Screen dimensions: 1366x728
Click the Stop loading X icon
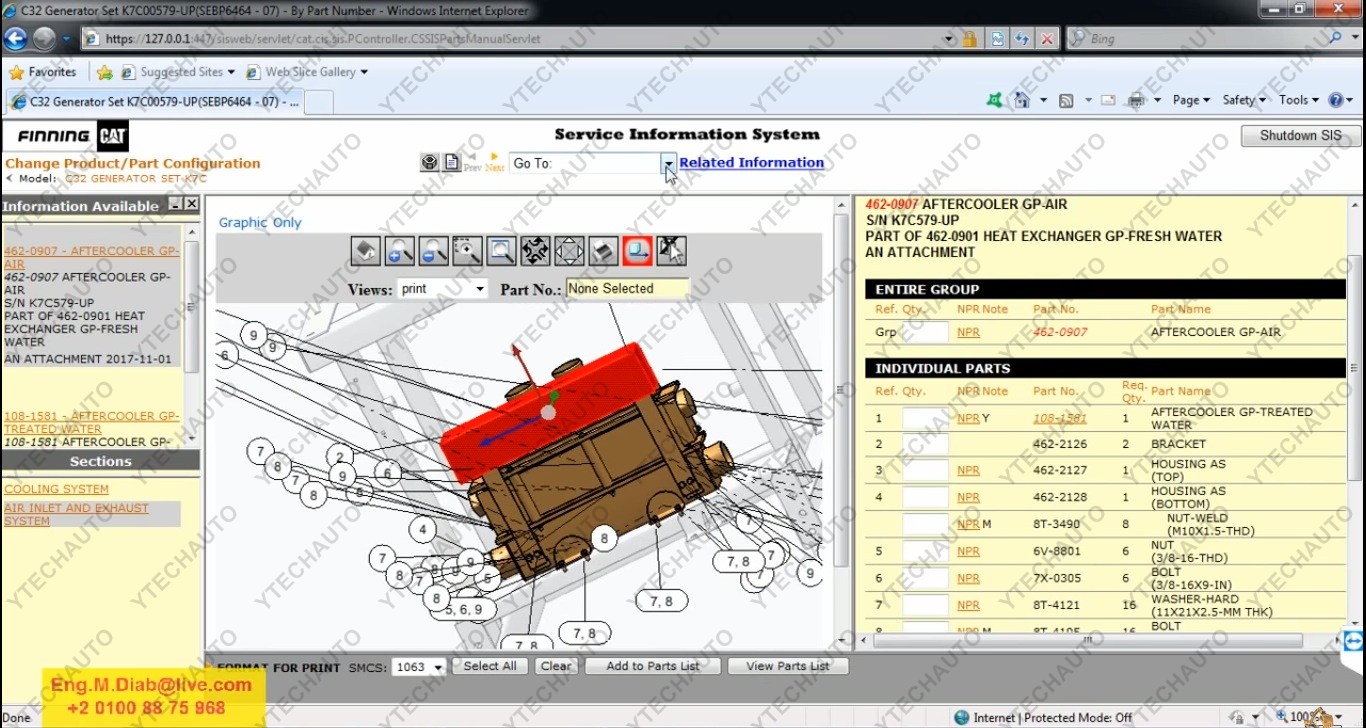1046,39
